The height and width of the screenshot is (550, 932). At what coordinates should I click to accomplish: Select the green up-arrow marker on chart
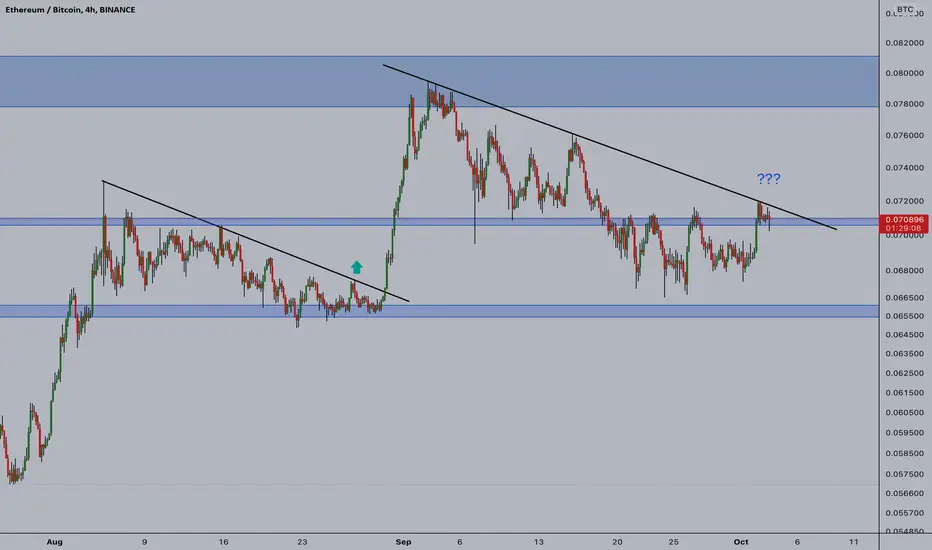point(356,267)
